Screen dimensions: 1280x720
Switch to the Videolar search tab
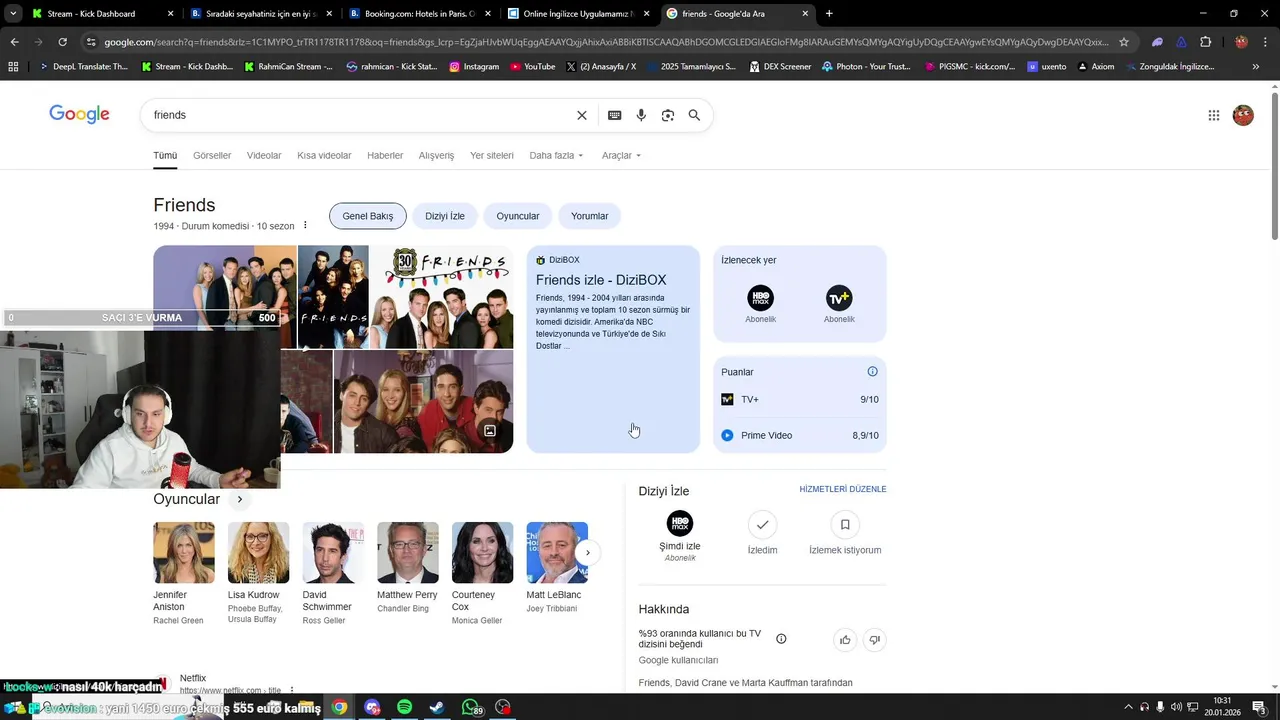click(x=264, y=155)
